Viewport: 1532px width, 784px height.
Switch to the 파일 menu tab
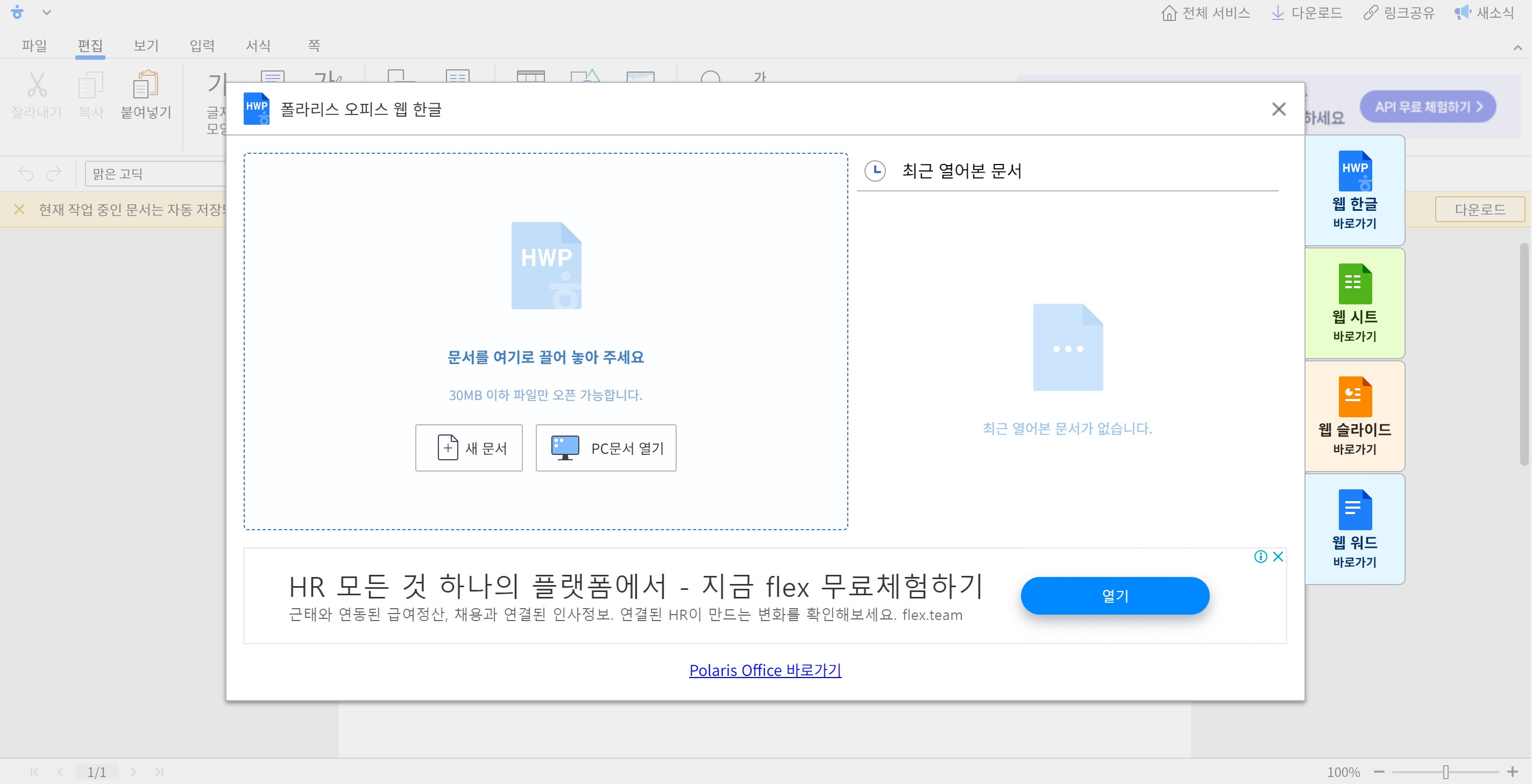[34, 46]
